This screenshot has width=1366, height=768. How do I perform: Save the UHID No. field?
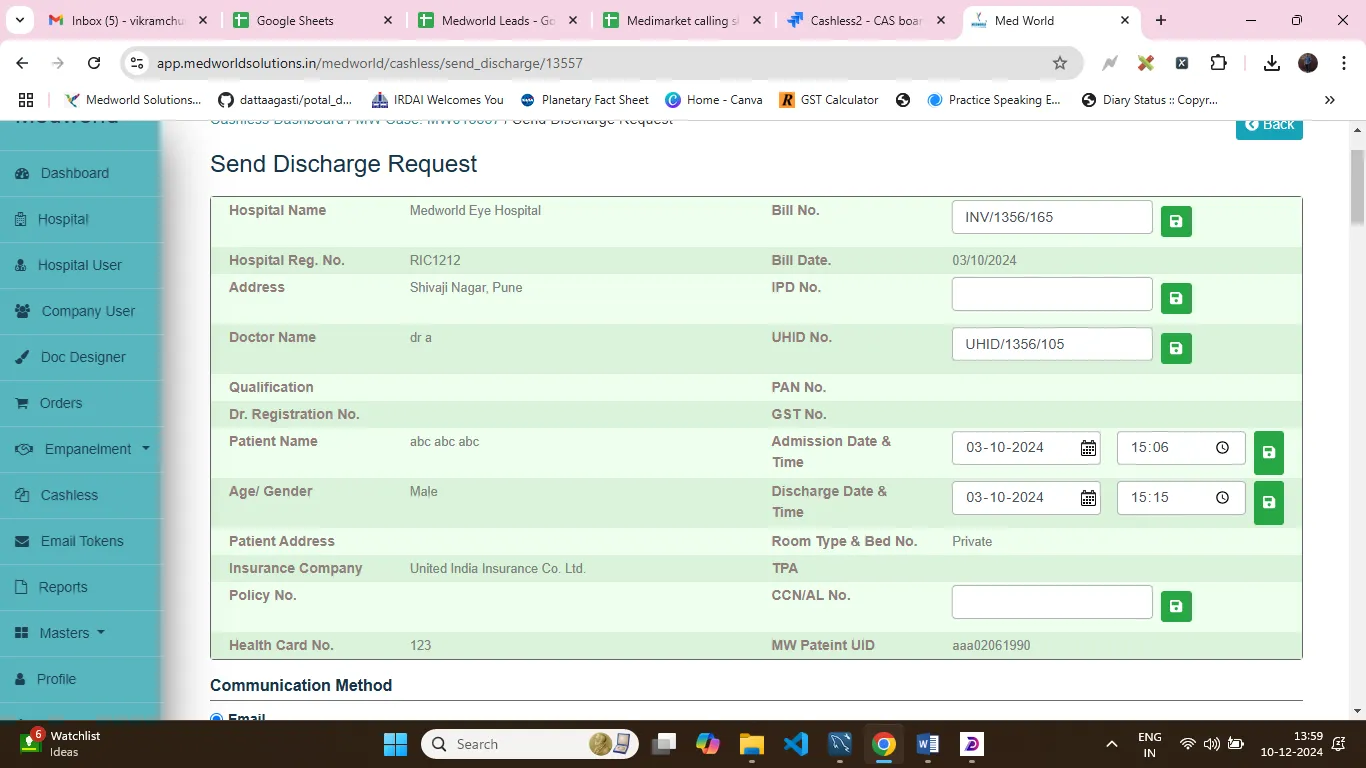pyautogui.click(x=1176, y=348)
